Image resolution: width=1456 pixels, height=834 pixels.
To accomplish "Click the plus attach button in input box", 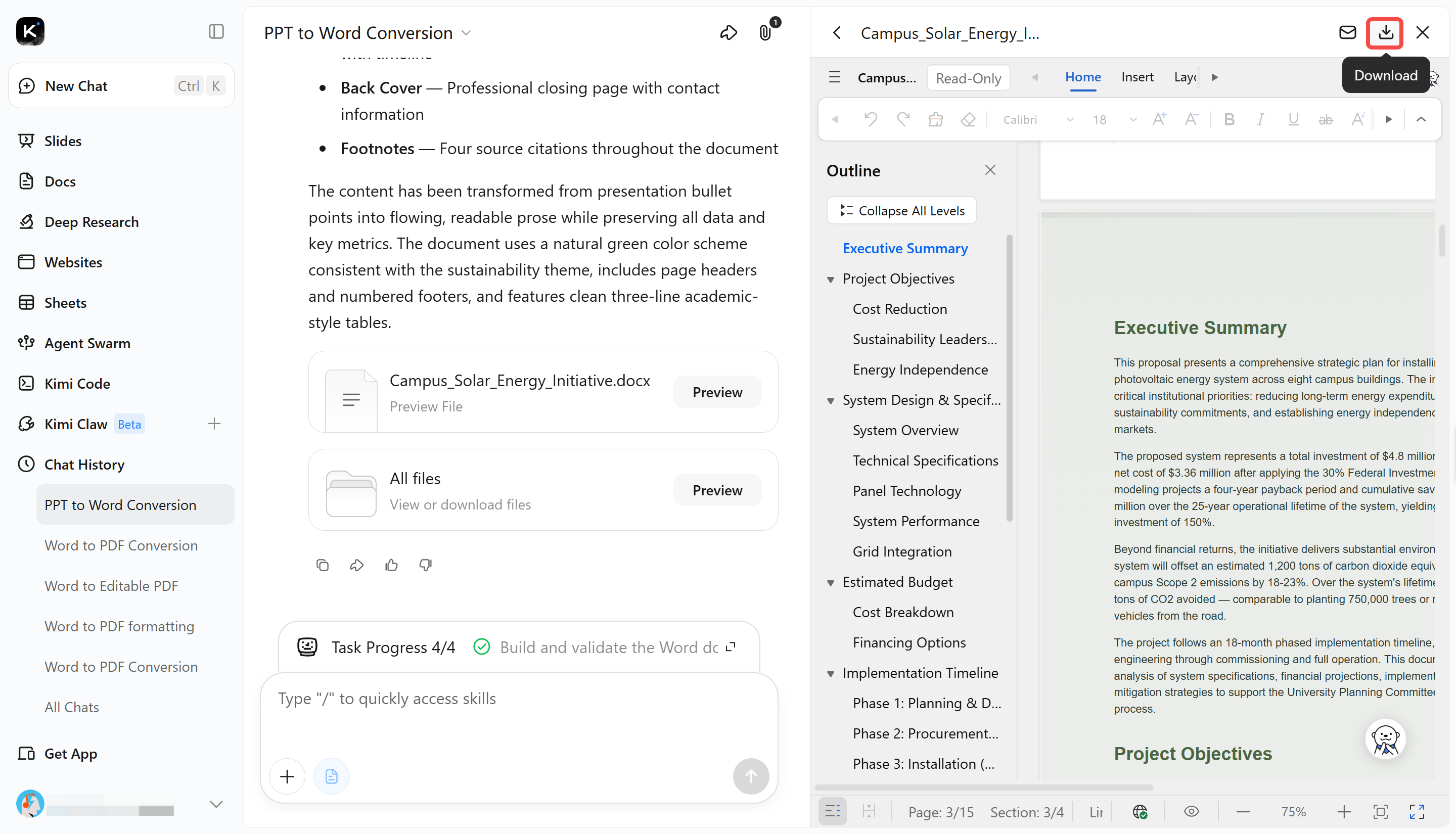I will point(287,776).
